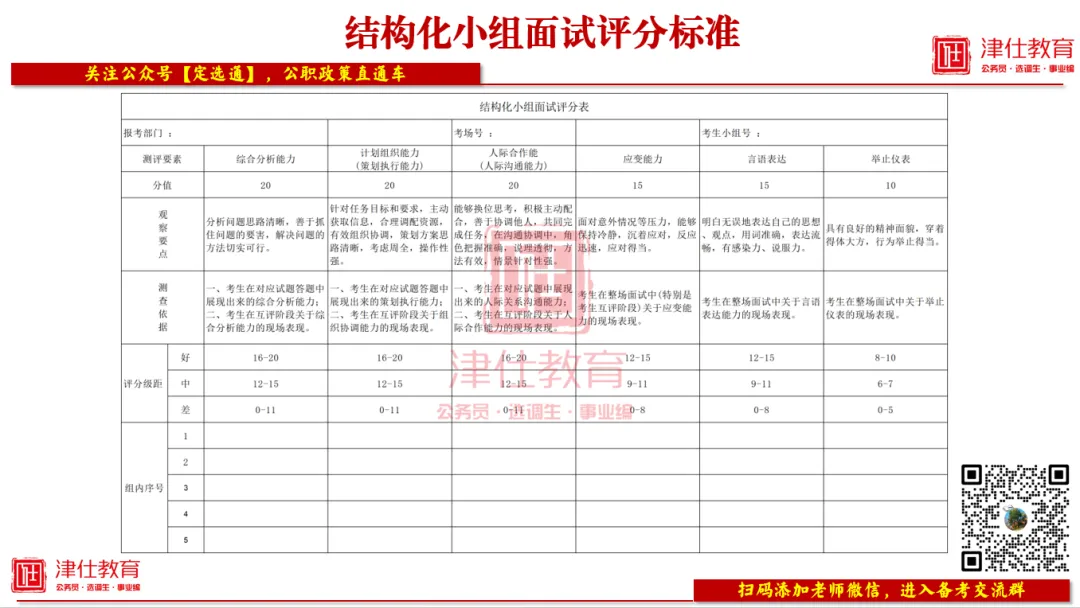Click 0-11 range under 综合分析能力
1080x608 pixels.
point(265,410)
